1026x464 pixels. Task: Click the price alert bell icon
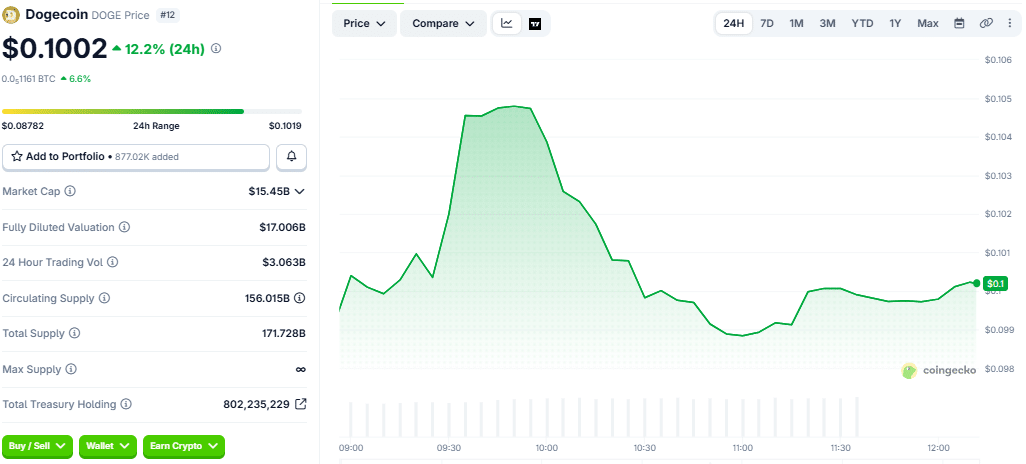[292, 157]
